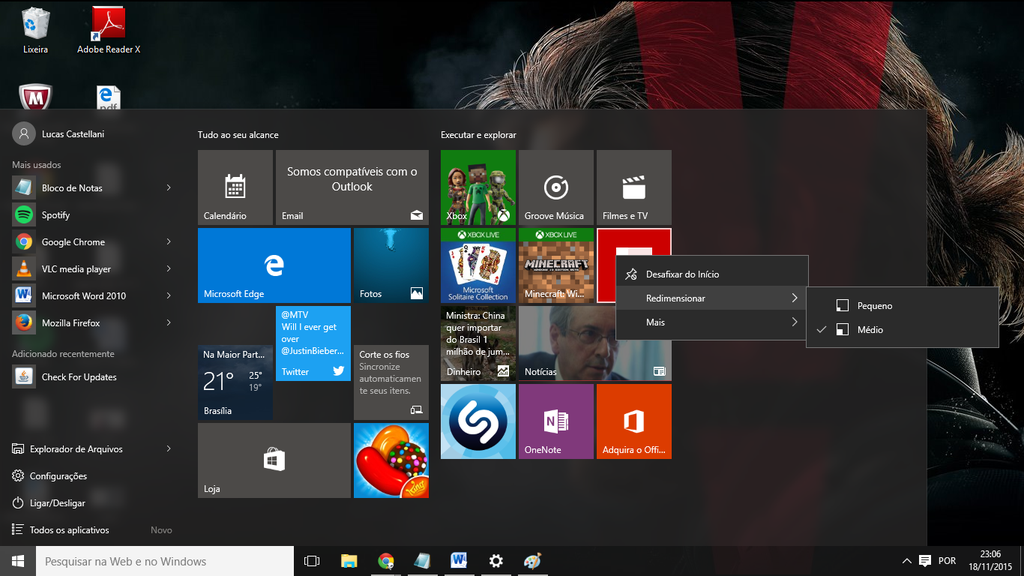Open Microsoft Word 2010 from list
Viewport: 1024px width, 576px height.
point(83,296)
